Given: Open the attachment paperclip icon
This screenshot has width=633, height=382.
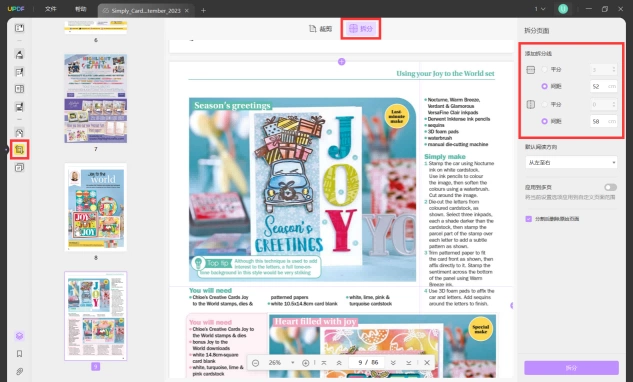Looking at the screenshot, I should tap(19, 371).
